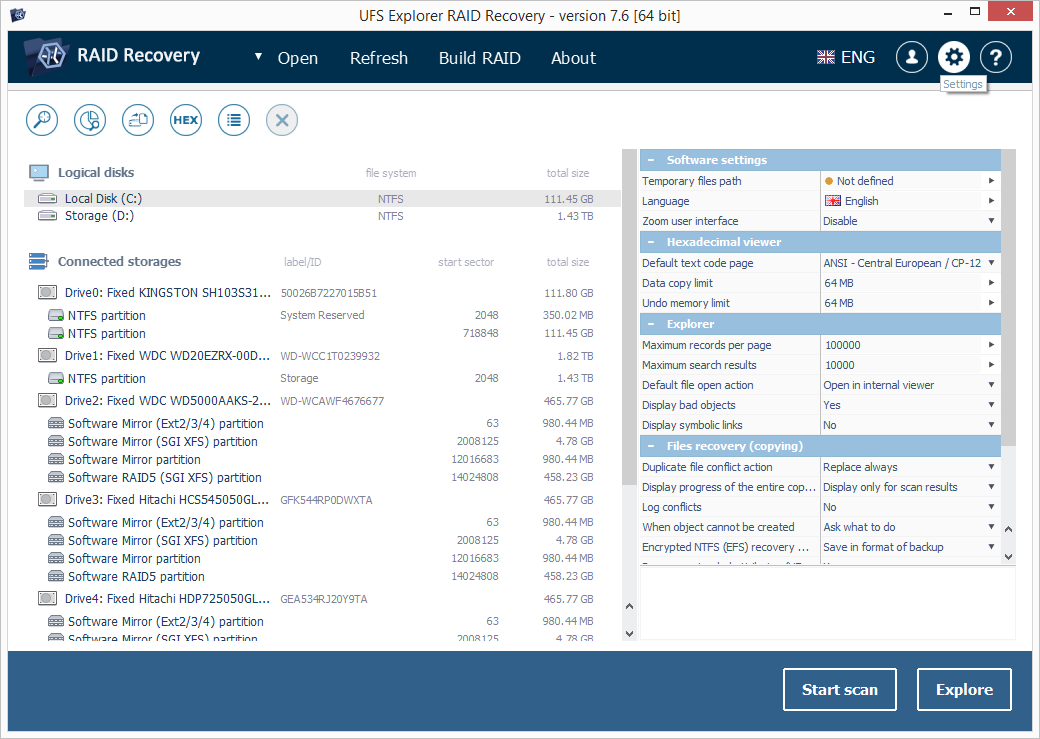Click the storage list scroll down arrow
The height and width of the screenshot is (739, 1040).
tap(629, 634)
